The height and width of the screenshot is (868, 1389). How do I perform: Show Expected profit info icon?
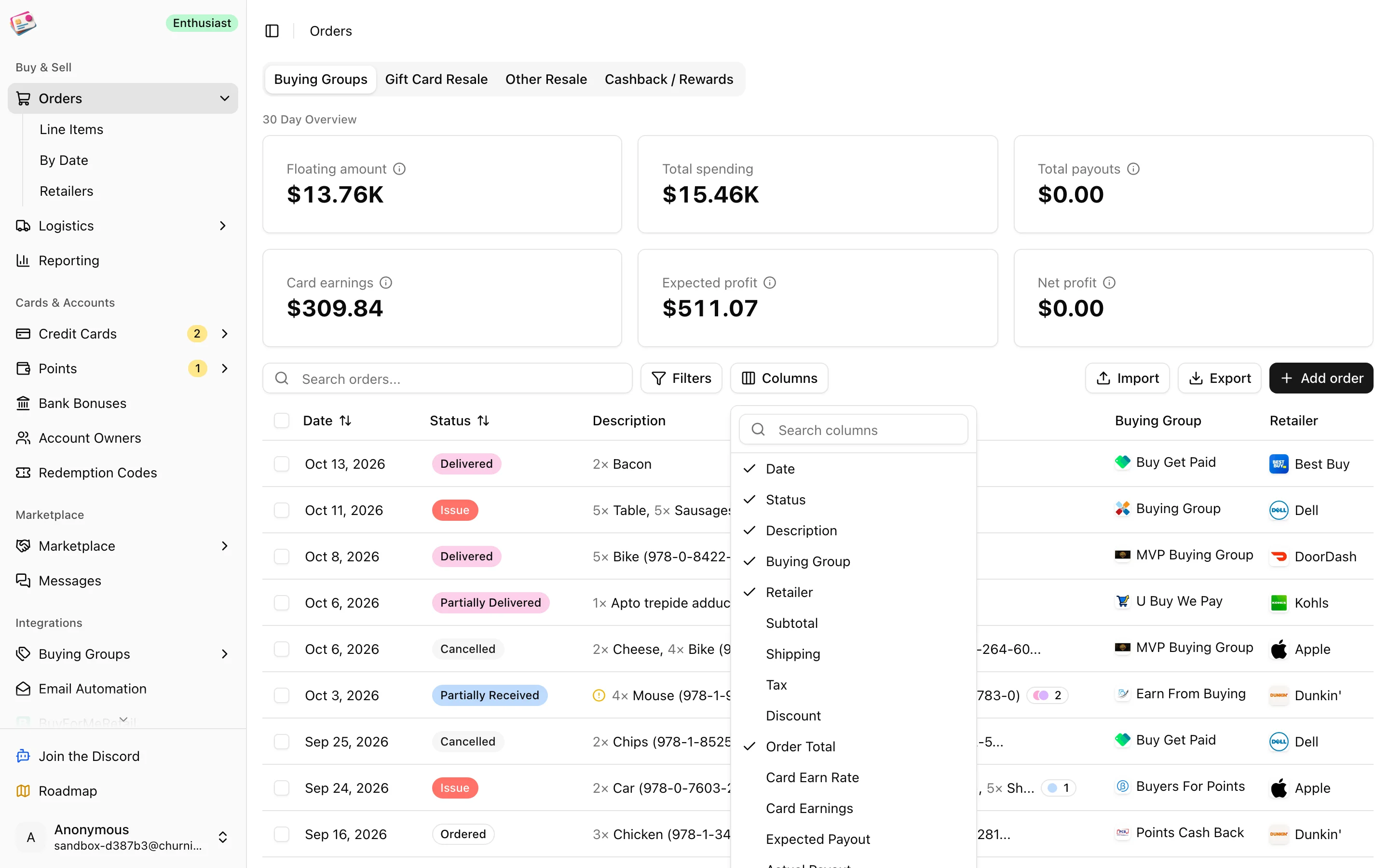[x=770, y=283]
